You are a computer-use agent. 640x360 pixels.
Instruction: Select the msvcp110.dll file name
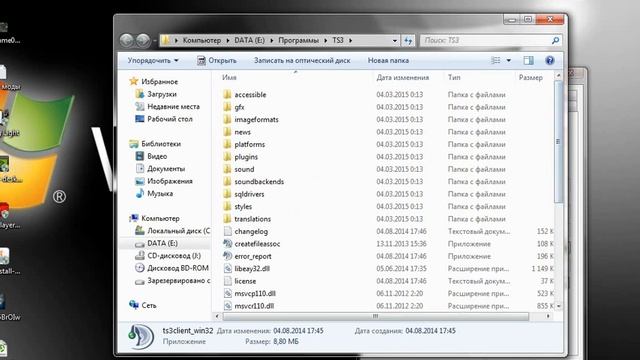coord(255,293)
